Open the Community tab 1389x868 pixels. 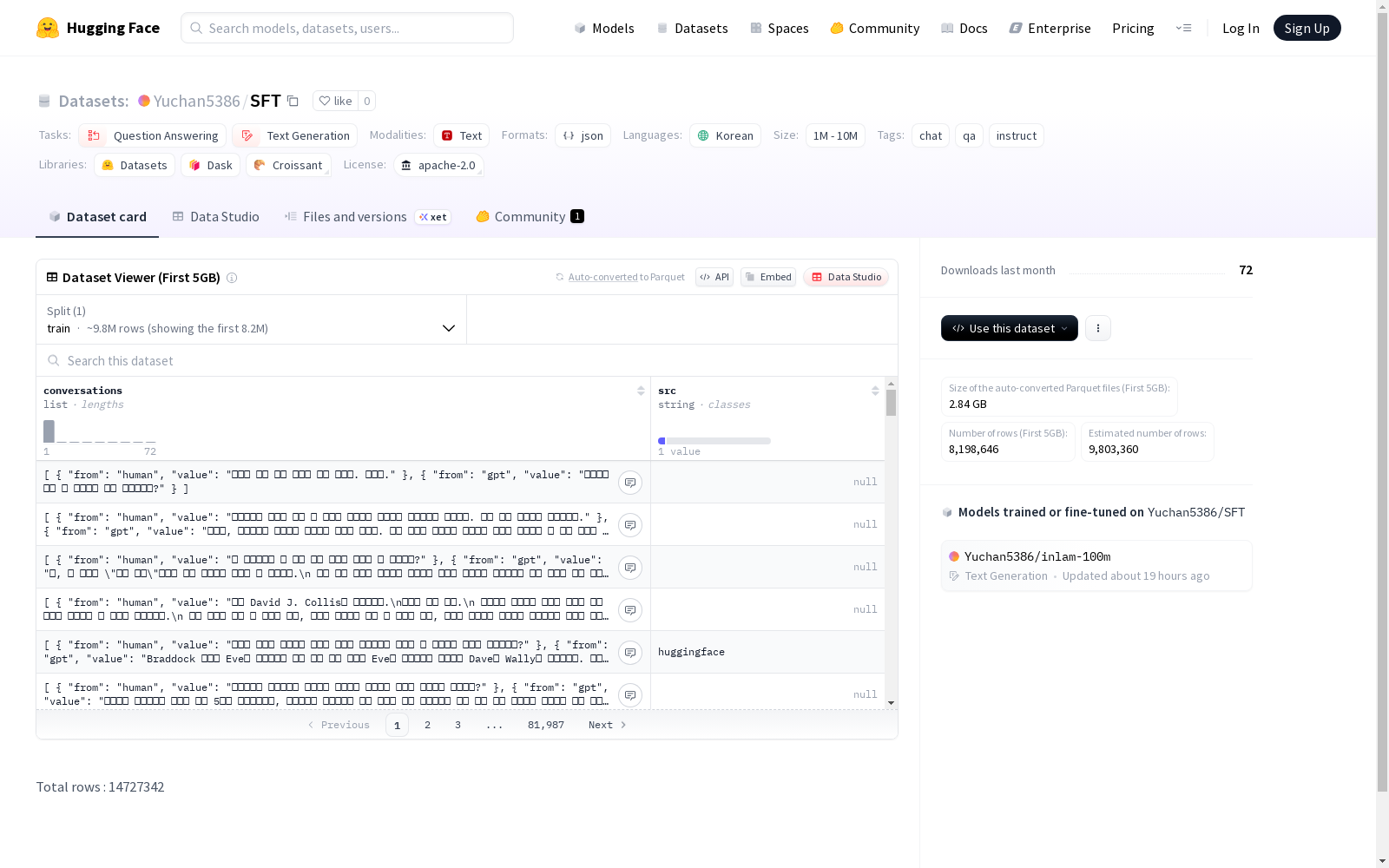point(530,217)
